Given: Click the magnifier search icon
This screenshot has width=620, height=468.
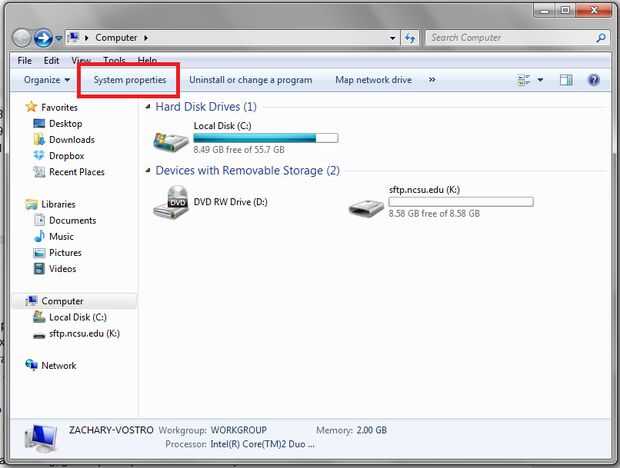Looking at the screenshot, I should click(x=601, y=38).
